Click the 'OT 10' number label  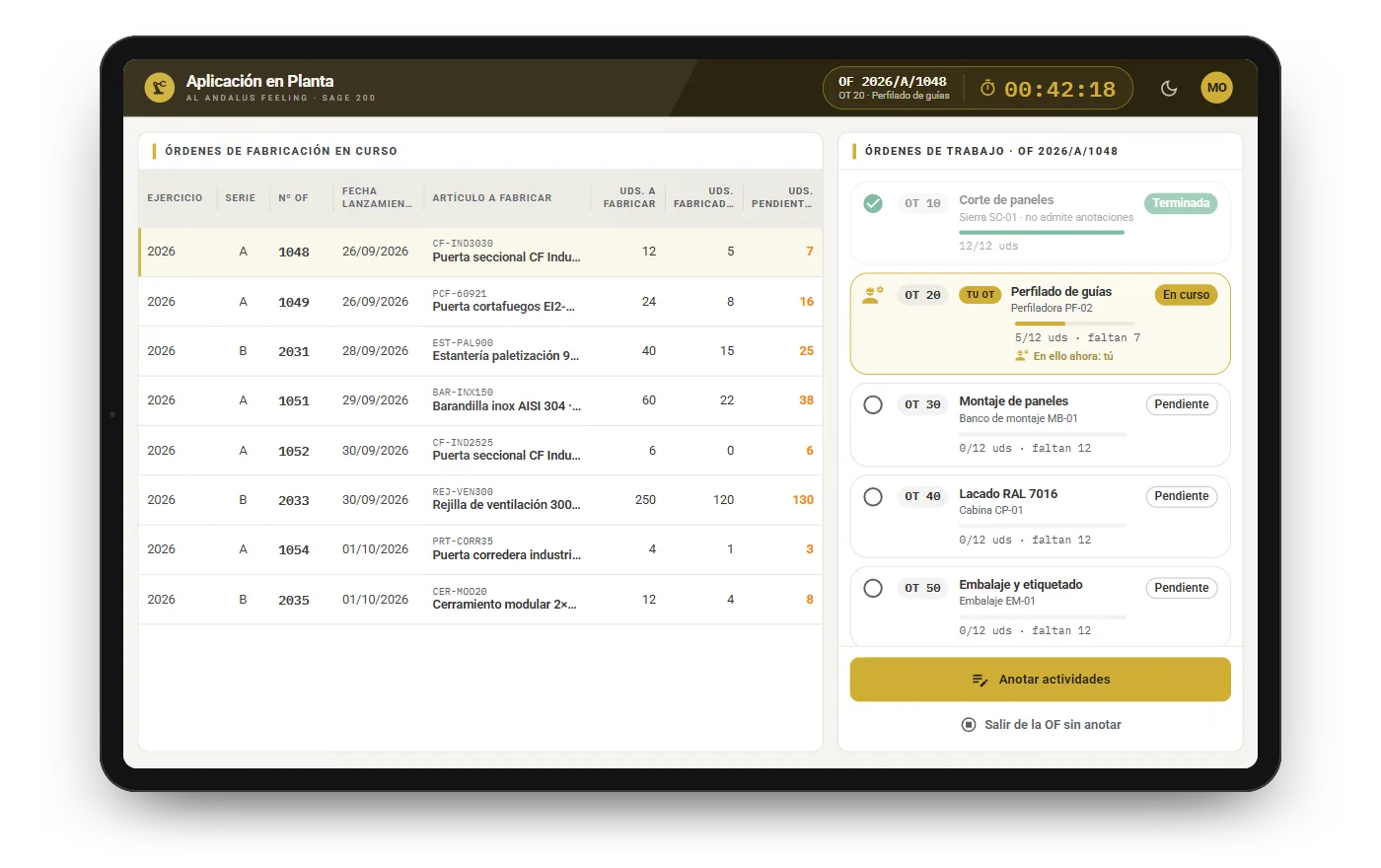tap(923, 203)
